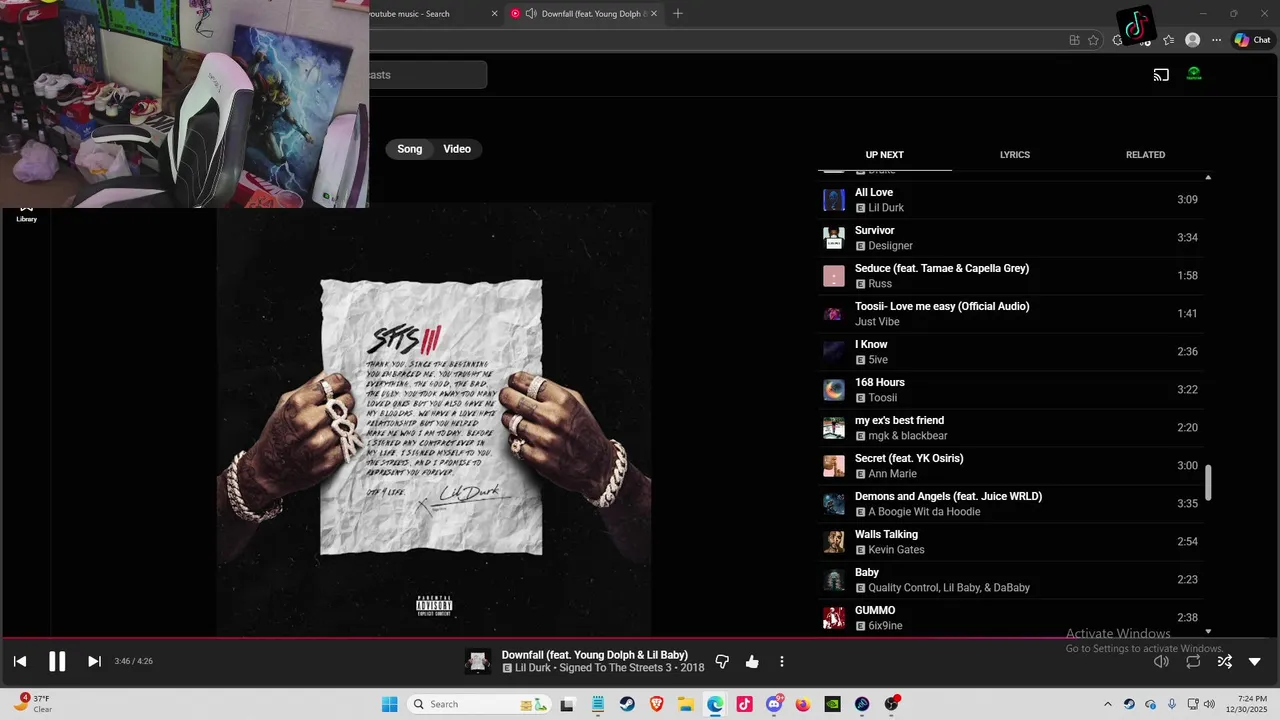
Task: Open a new browser tab
Action: [678, 14]
